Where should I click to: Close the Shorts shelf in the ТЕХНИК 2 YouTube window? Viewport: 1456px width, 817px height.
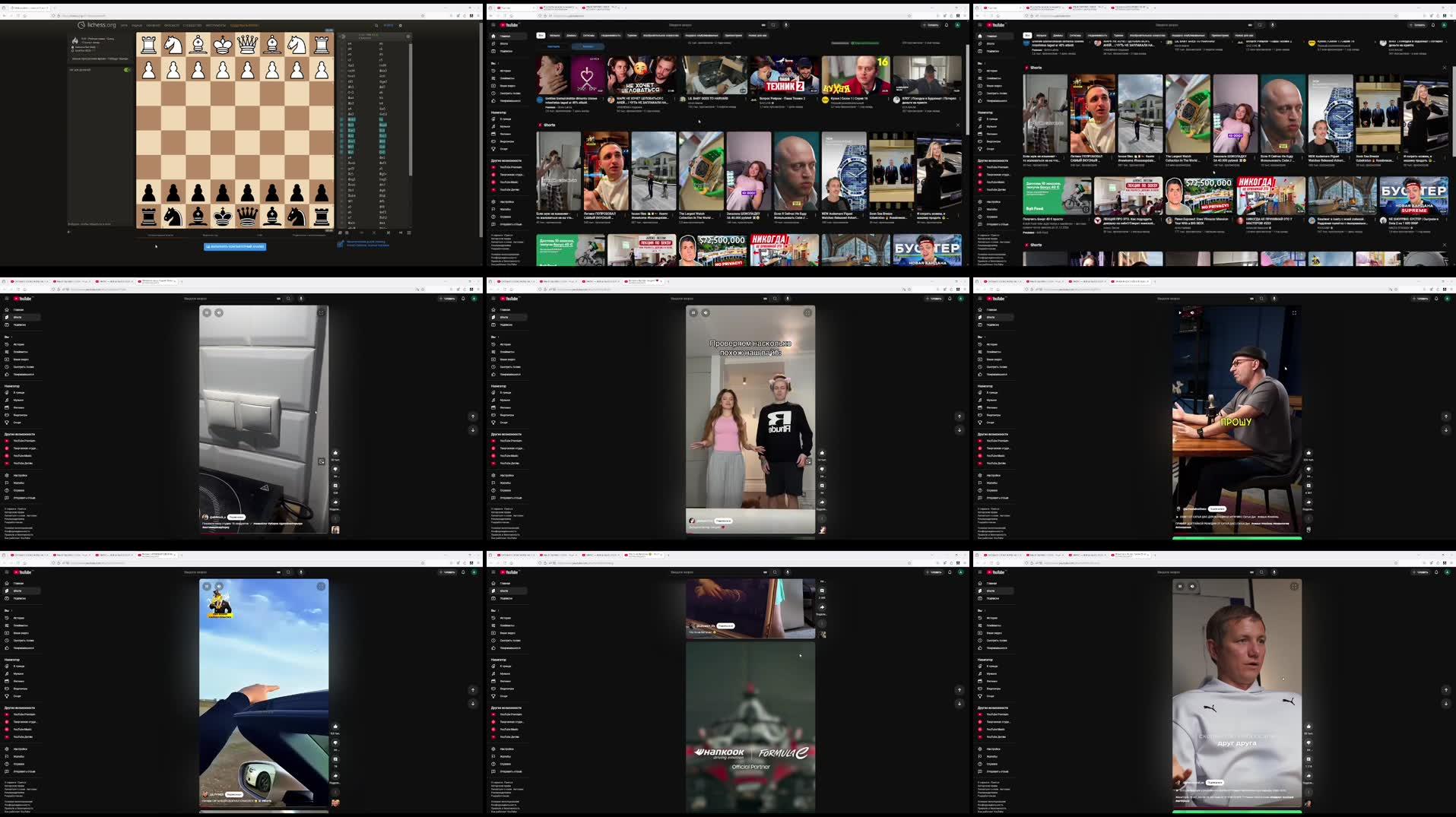click(x=958, y=125)
